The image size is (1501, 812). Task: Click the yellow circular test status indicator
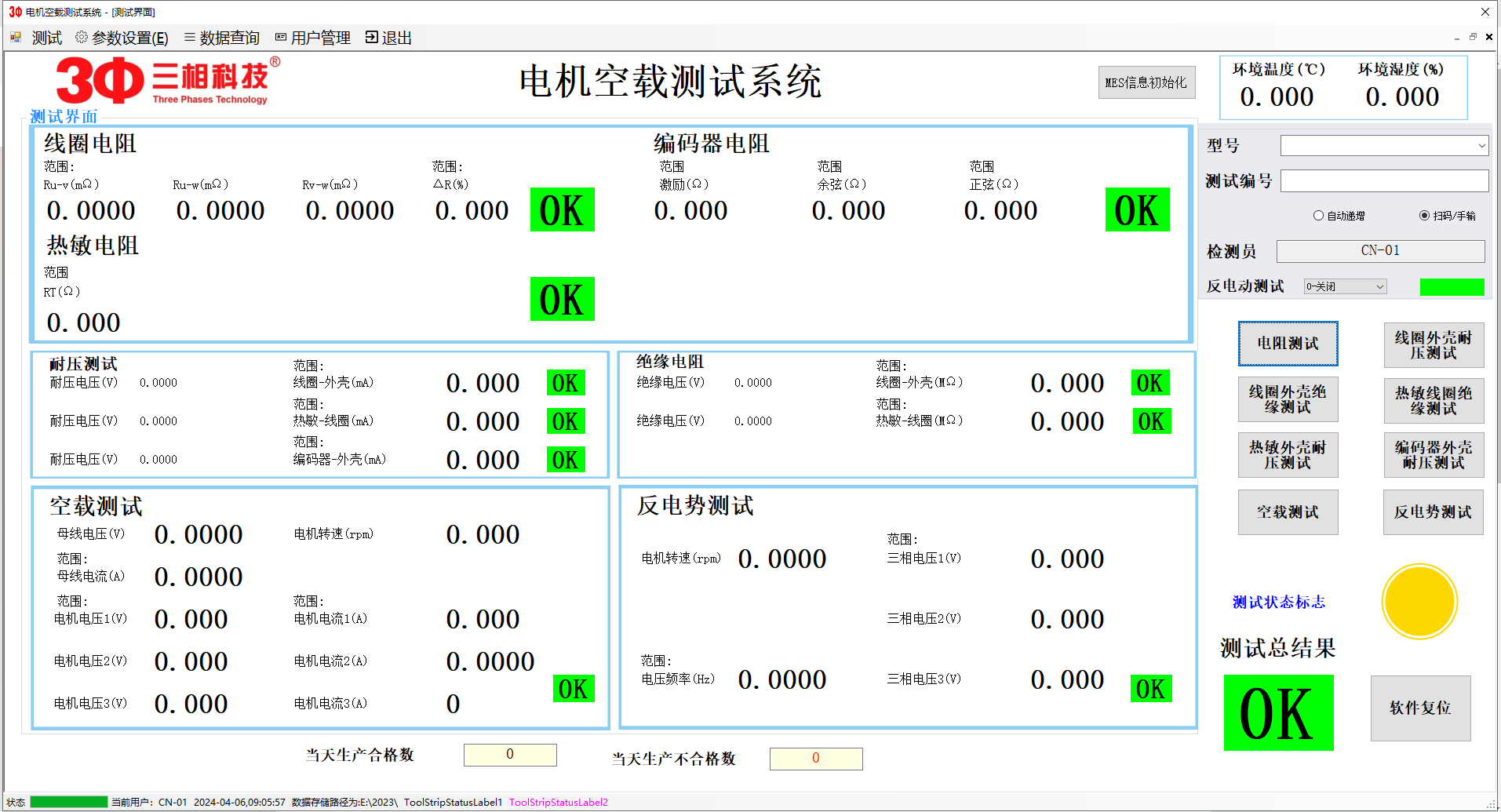coord(1419,601)
